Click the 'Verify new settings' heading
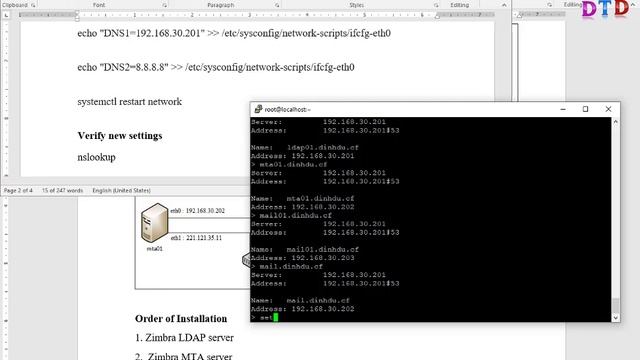The width and height of the screenshot is (640, 360). 120,136
